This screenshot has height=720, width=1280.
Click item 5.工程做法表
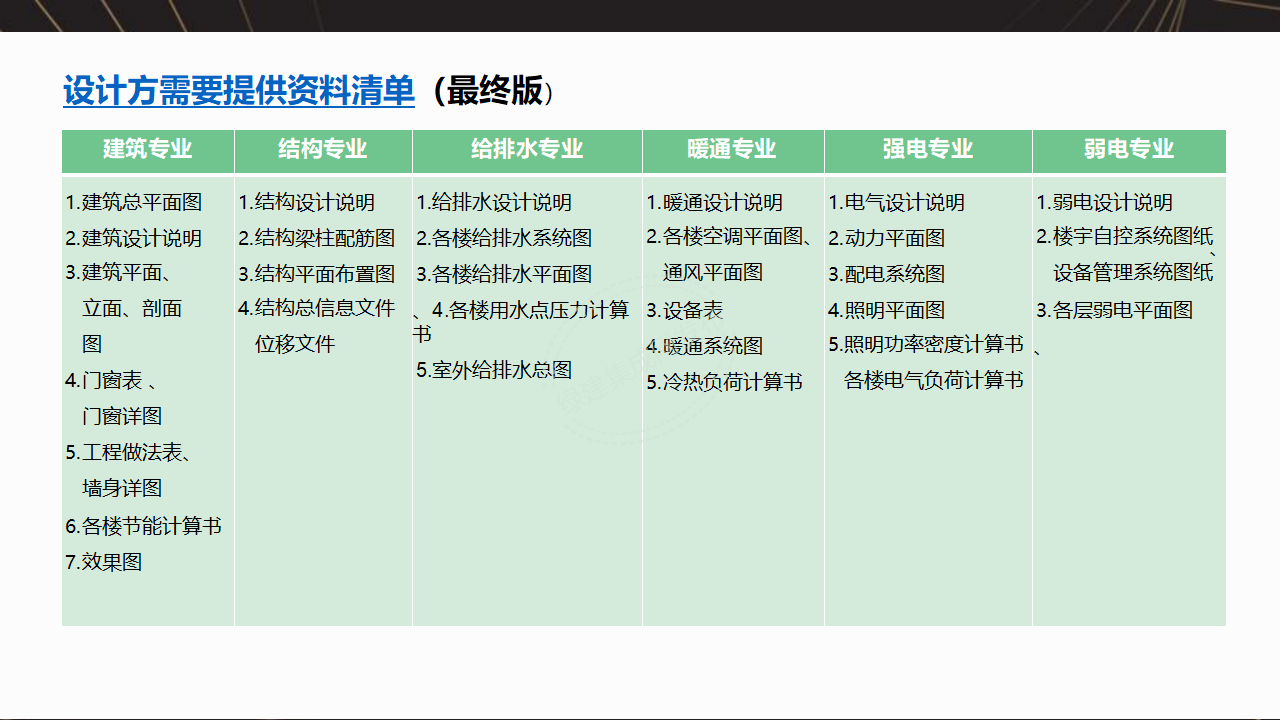tap(124, 452)
